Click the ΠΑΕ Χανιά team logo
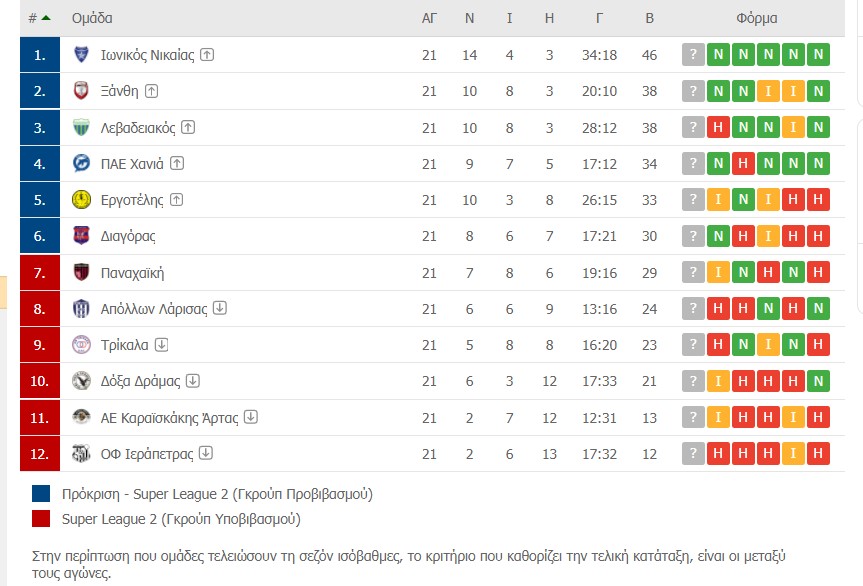Viewport: 863px width, 586px height. [82, 164]
